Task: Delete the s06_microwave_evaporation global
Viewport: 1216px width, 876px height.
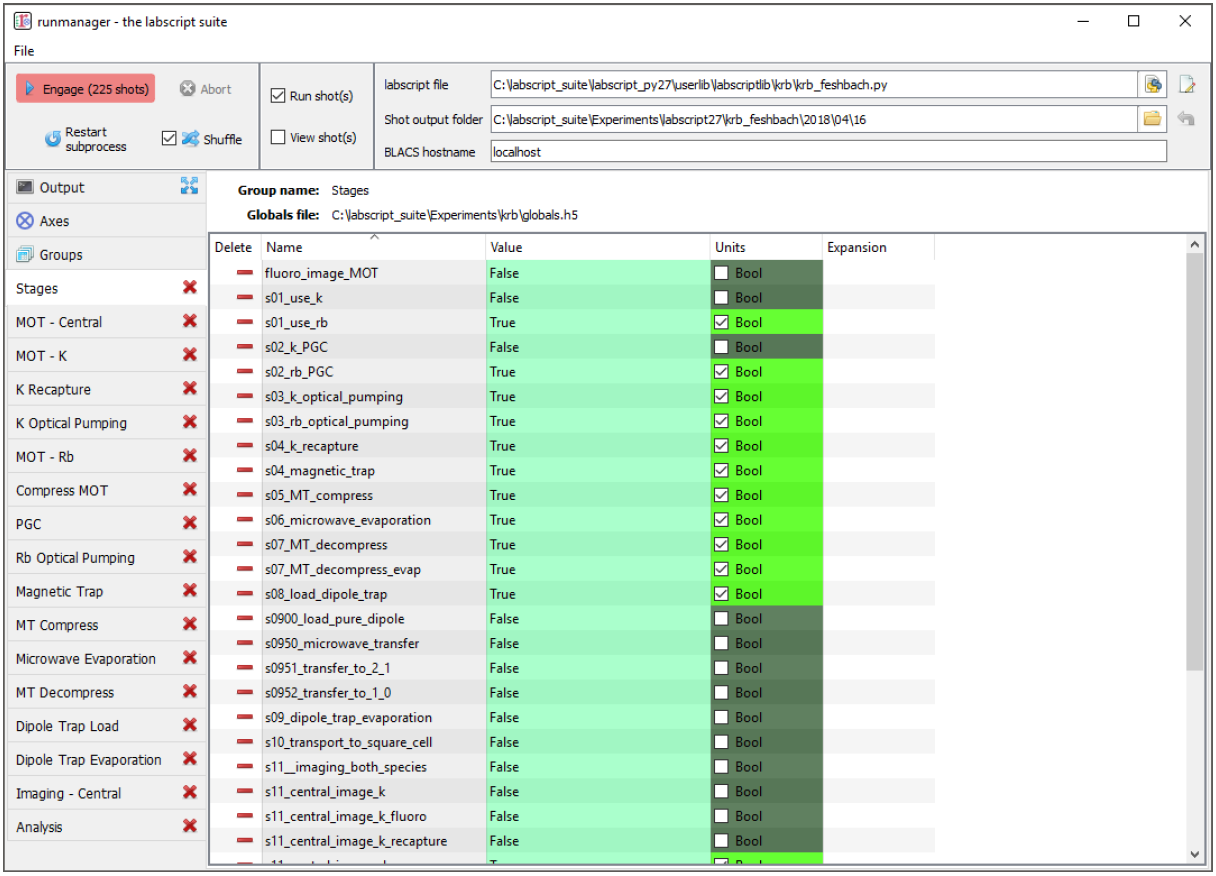Action: coord(244,520)
